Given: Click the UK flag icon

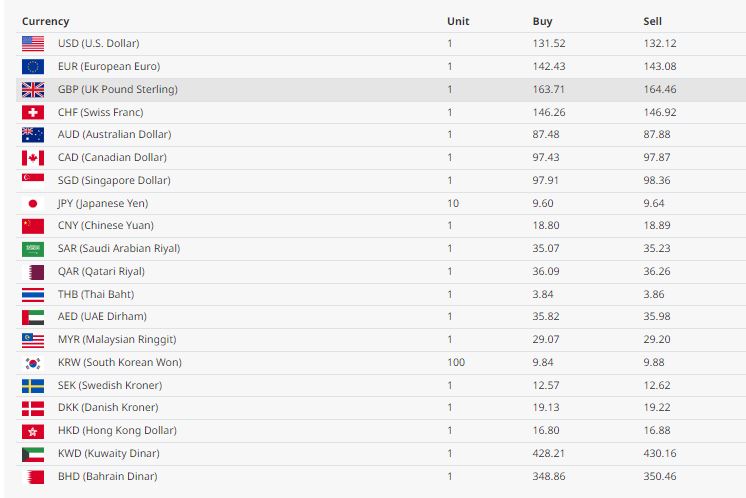Looking at the screenshot, I should pyautogui.click(x=33, y=89).
